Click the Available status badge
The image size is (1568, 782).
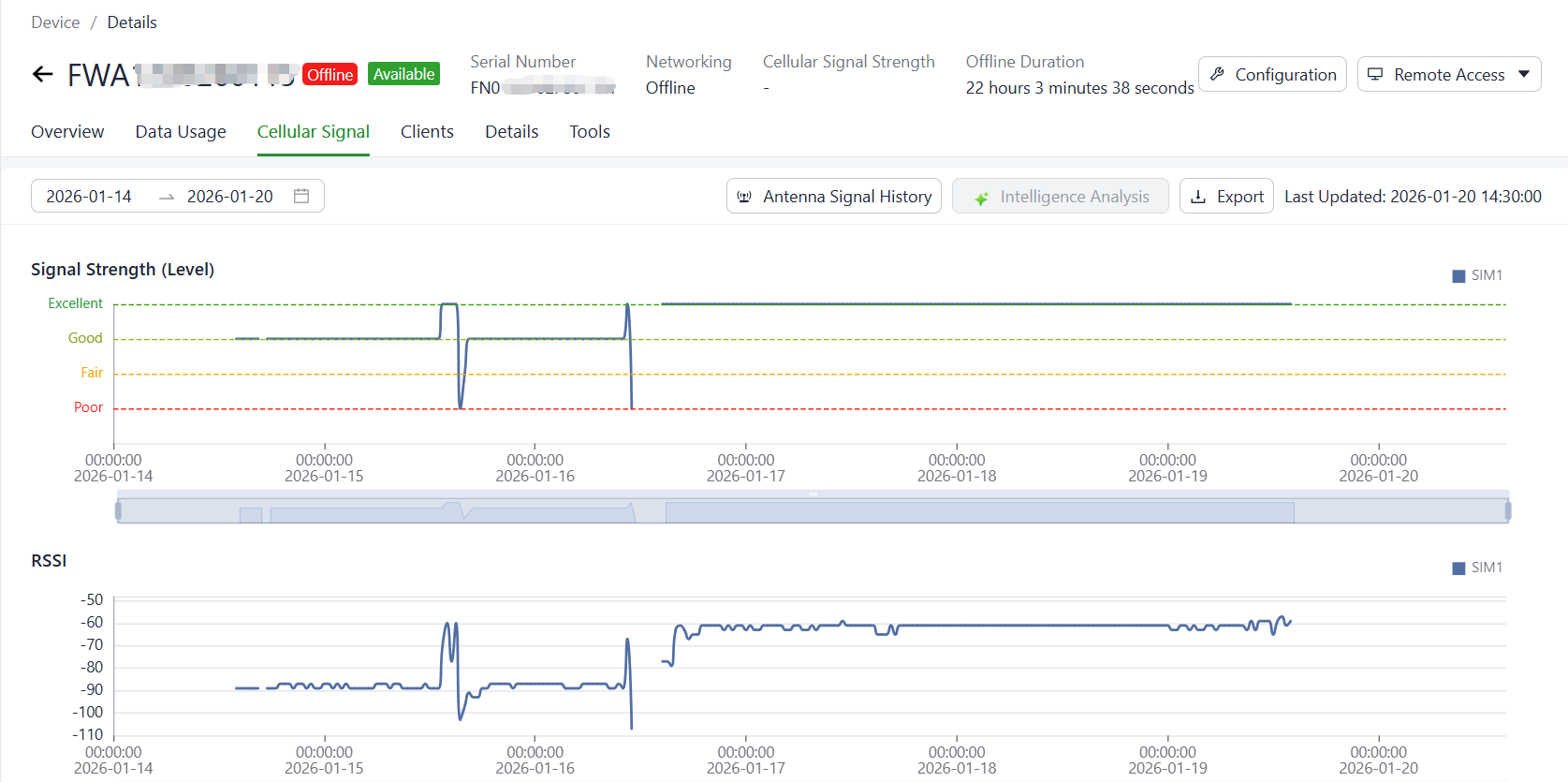coord(403,74)
